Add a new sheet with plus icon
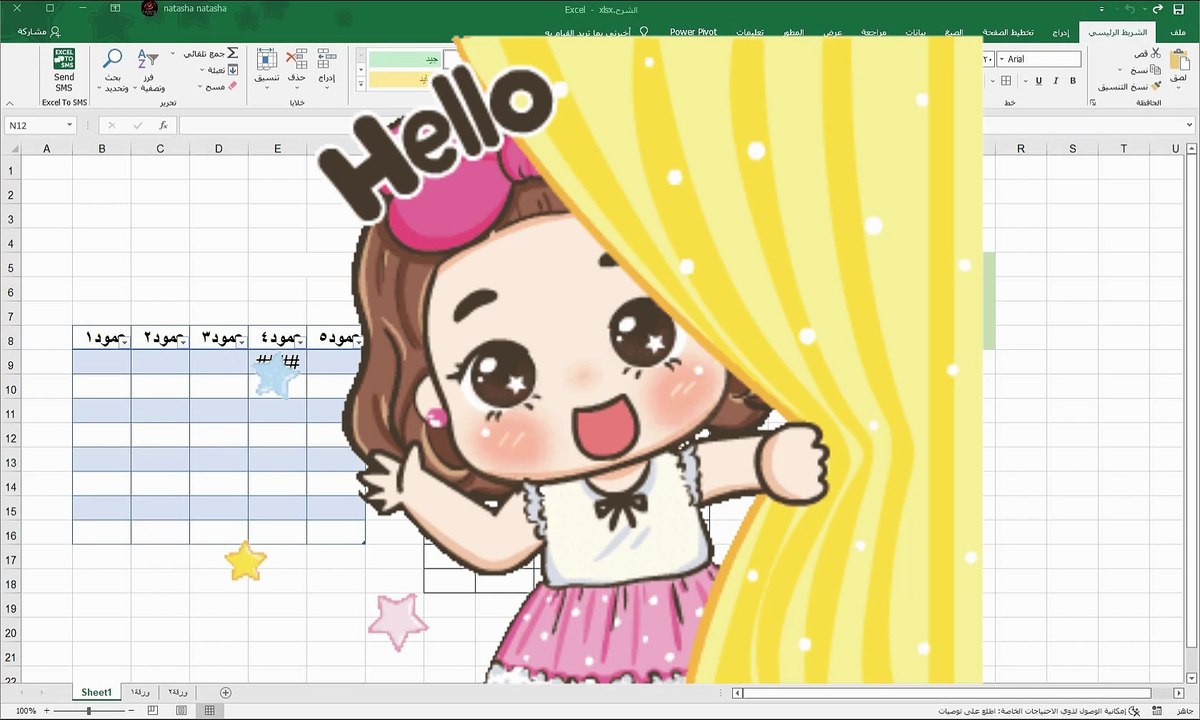Screen dimensions: 1200x720 tap(226, 692)
